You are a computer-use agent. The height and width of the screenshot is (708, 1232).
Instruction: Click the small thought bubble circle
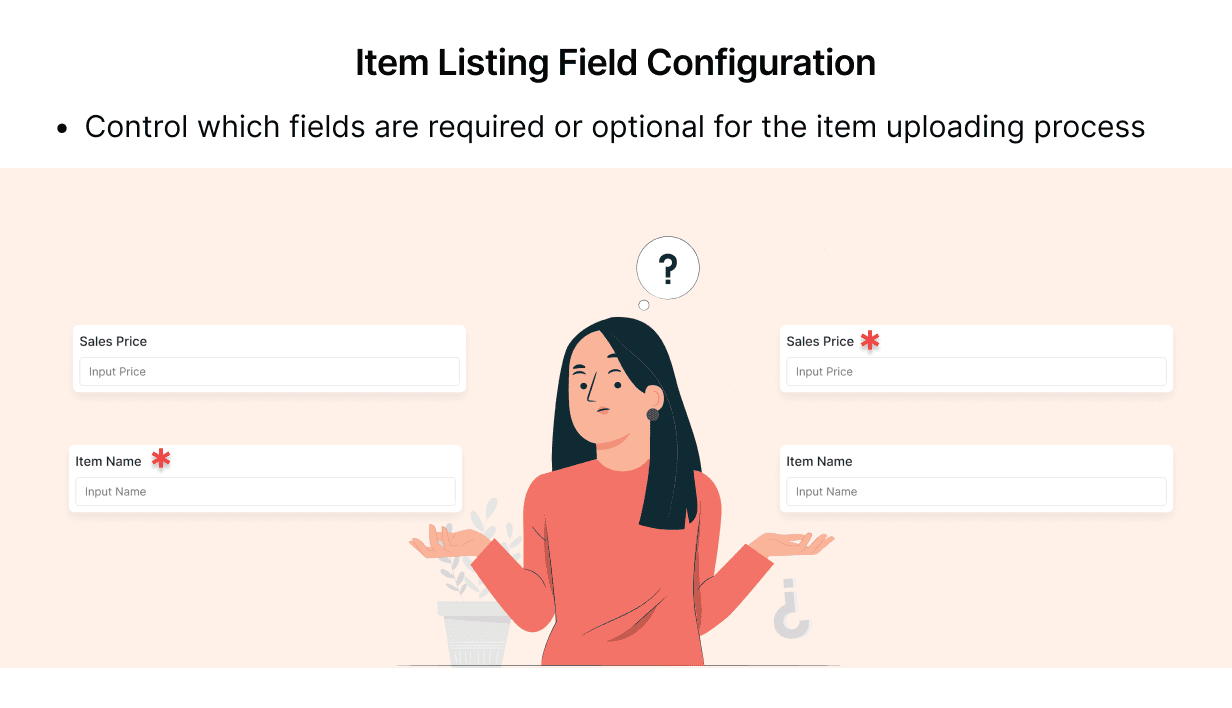click(644, 305)
